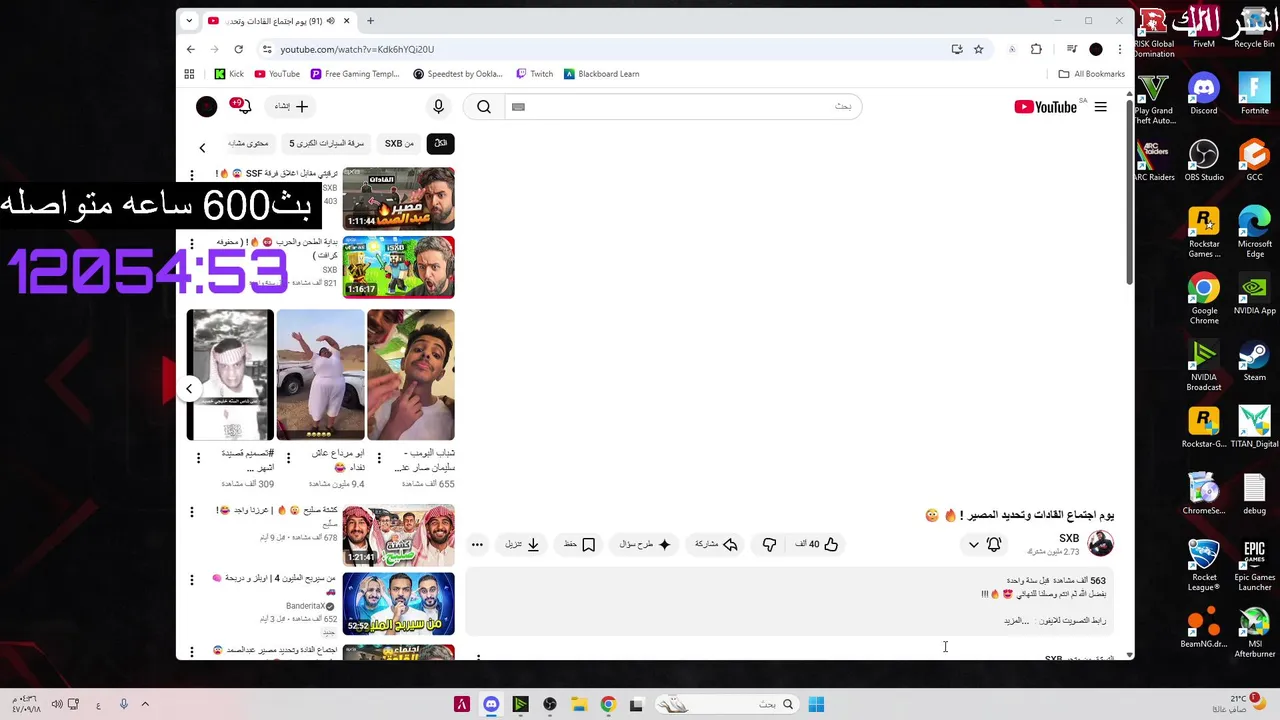This screenshot has width=1280, height=720.
Task: Open Discord desktop shortcut
Action: pyautogui.click(x=1204, y=95)
